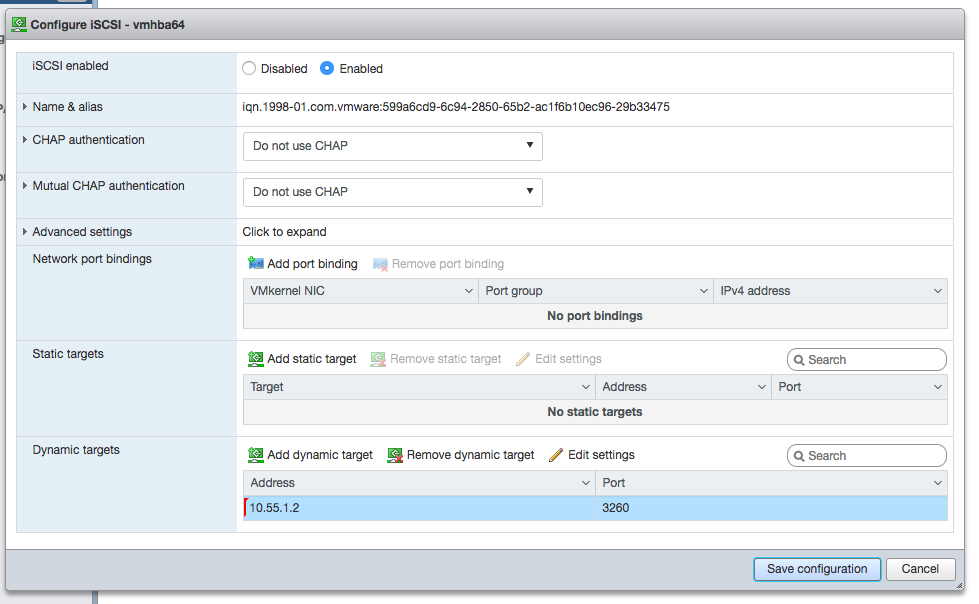Click the Remove dynamic target label
979x604 pixels.
coord(470,455)
